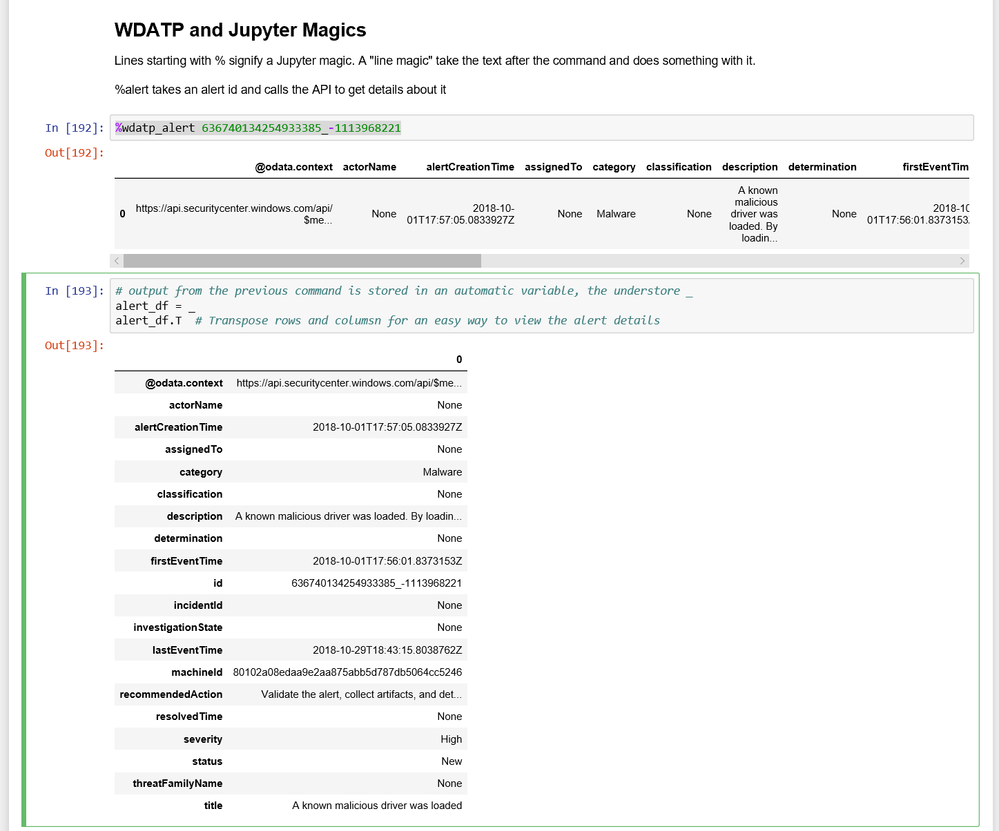The image size is (999, 831).
Task: Click the incidentId row label
Action: [198, 605]
